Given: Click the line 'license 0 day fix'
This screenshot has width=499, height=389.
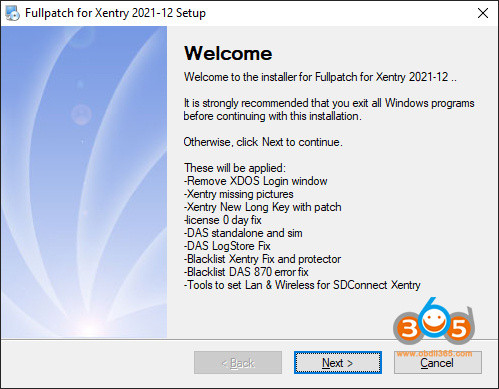Looking at the screenshot, I should 223,220.
